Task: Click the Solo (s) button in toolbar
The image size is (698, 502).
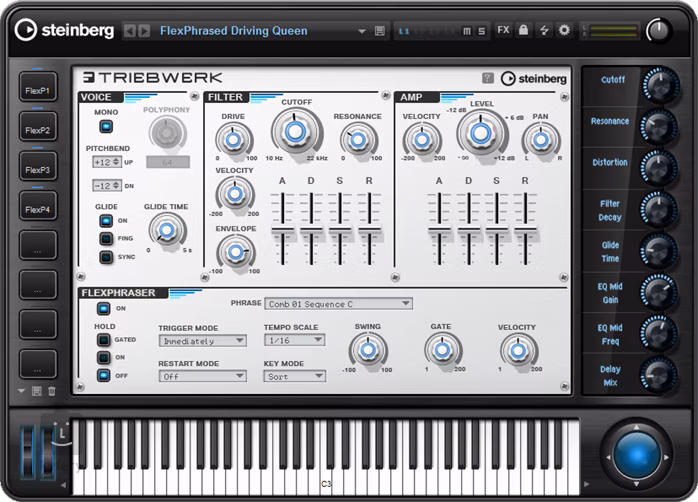Action: (481, 31)
